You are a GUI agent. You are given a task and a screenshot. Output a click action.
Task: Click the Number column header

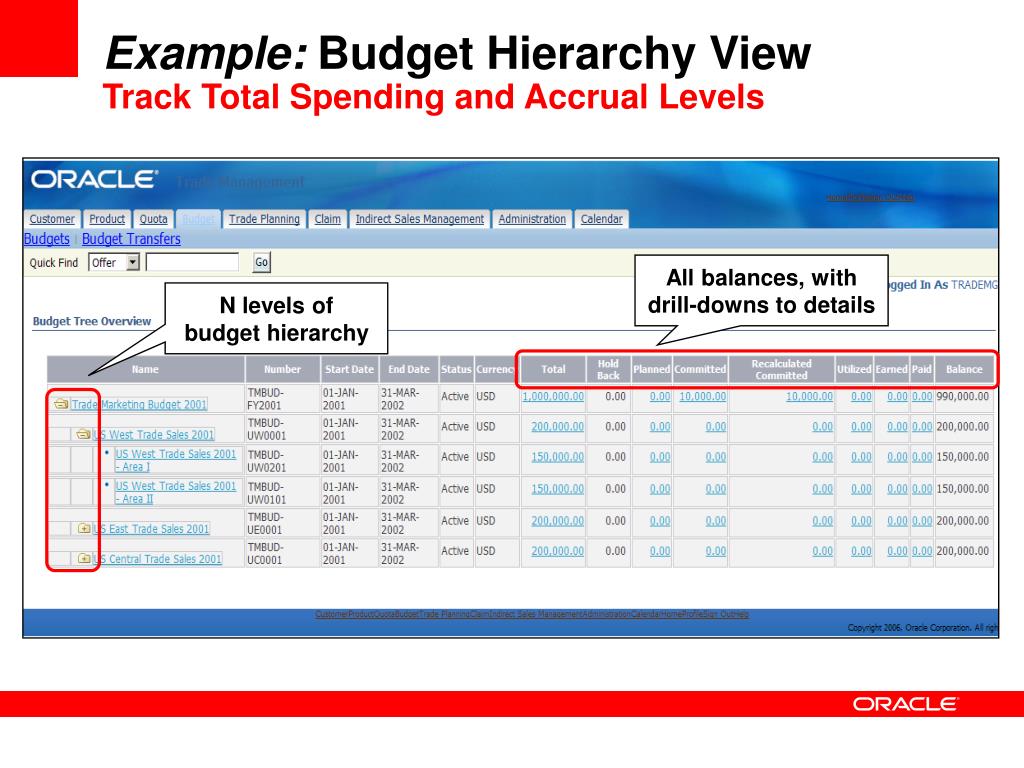tap(282, 369)
